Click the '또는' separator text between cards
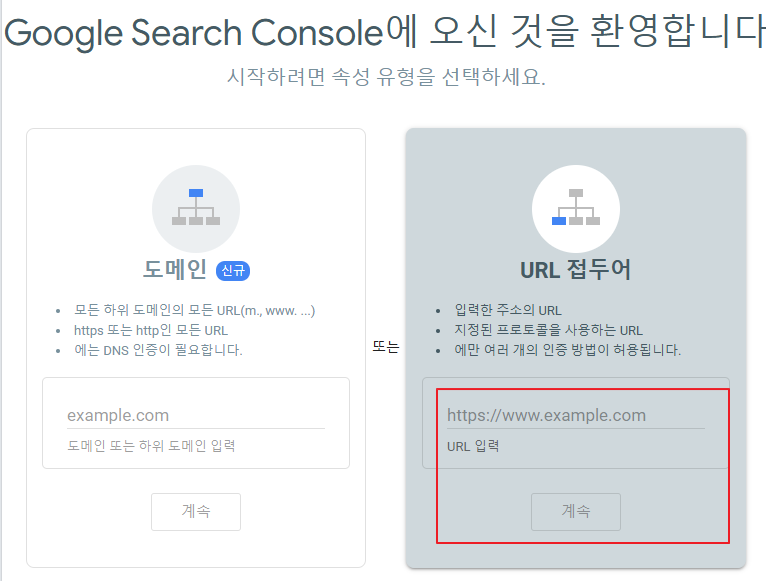Image resolution: width=766 pixels, height=581 pixels. (386, 347)
